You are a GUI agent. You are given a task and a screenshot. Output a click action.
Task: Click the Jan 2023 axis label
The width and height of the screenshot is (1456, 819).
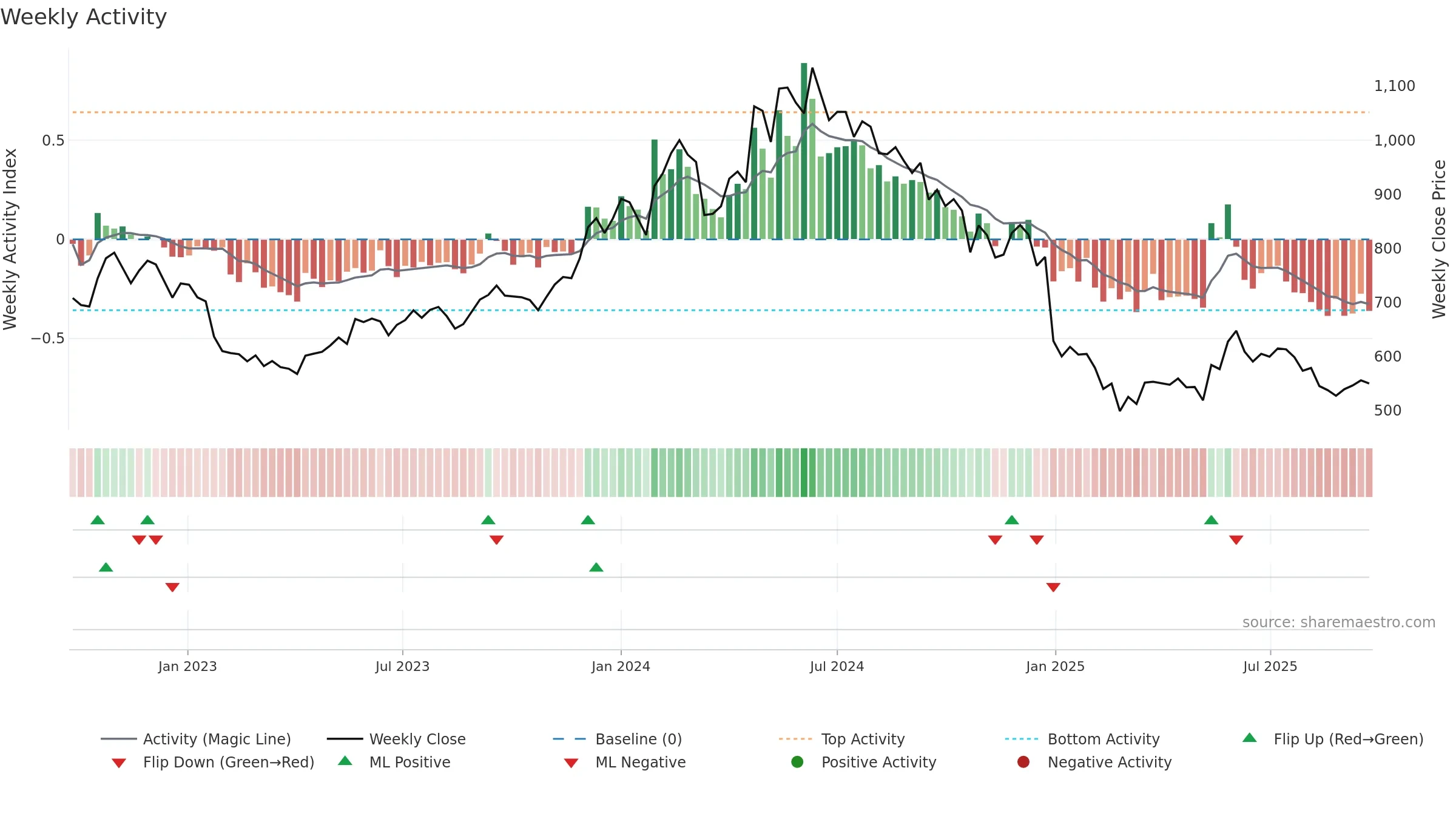187,666
